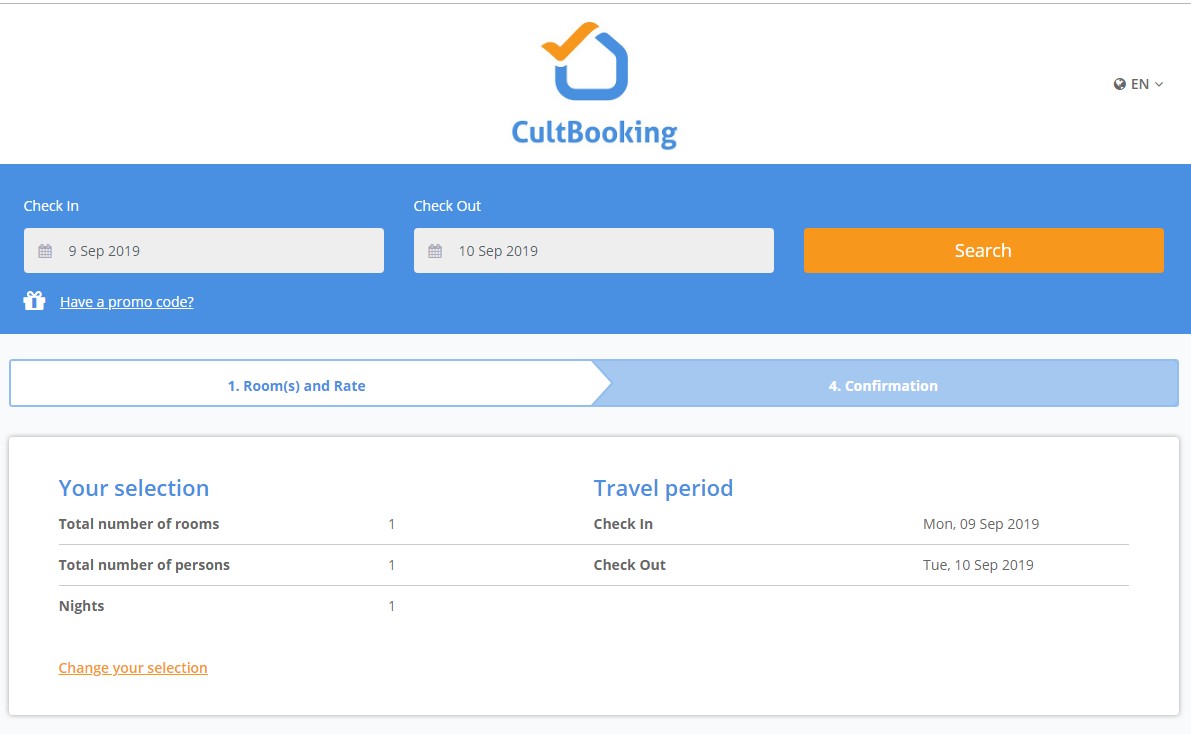Click the globe icon near language selector

pos(1119,84)
